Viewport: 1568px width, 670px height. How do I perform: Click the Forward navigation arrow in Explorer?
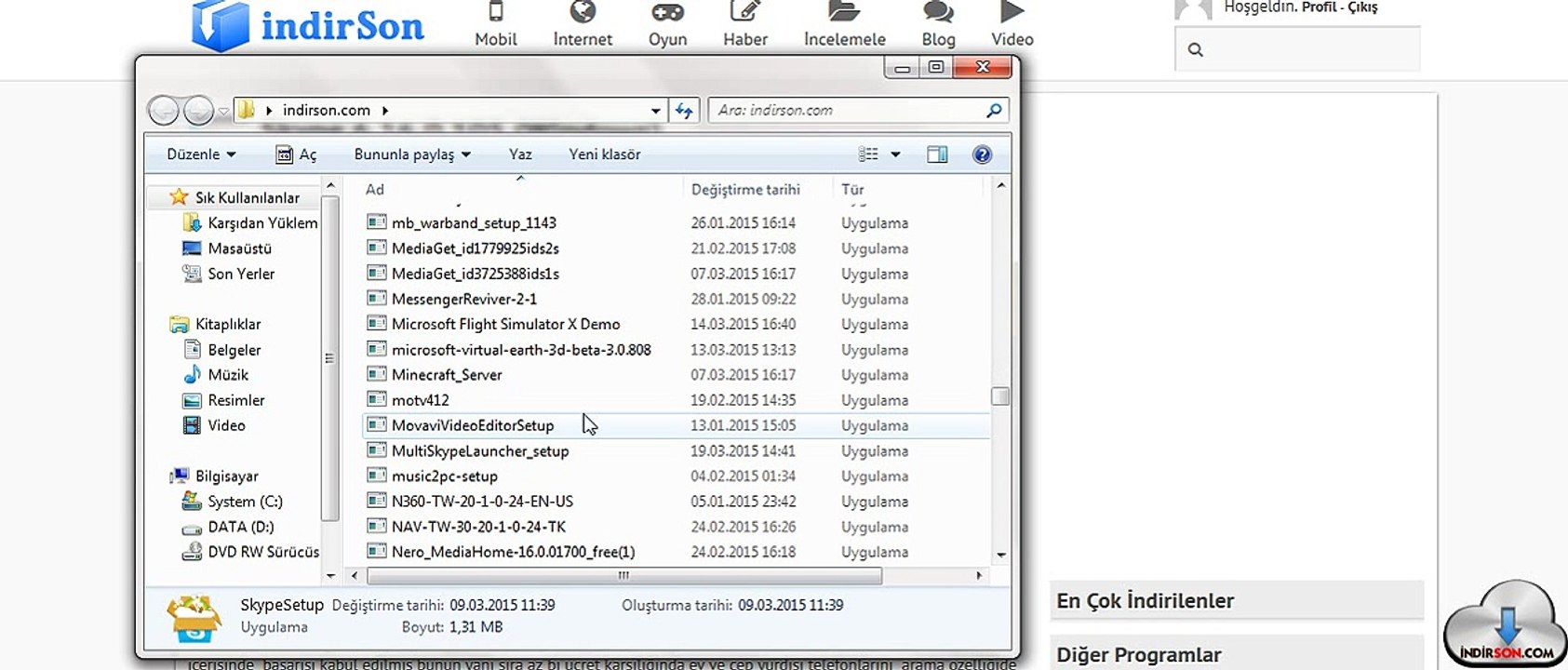click(x=198, y=111)
